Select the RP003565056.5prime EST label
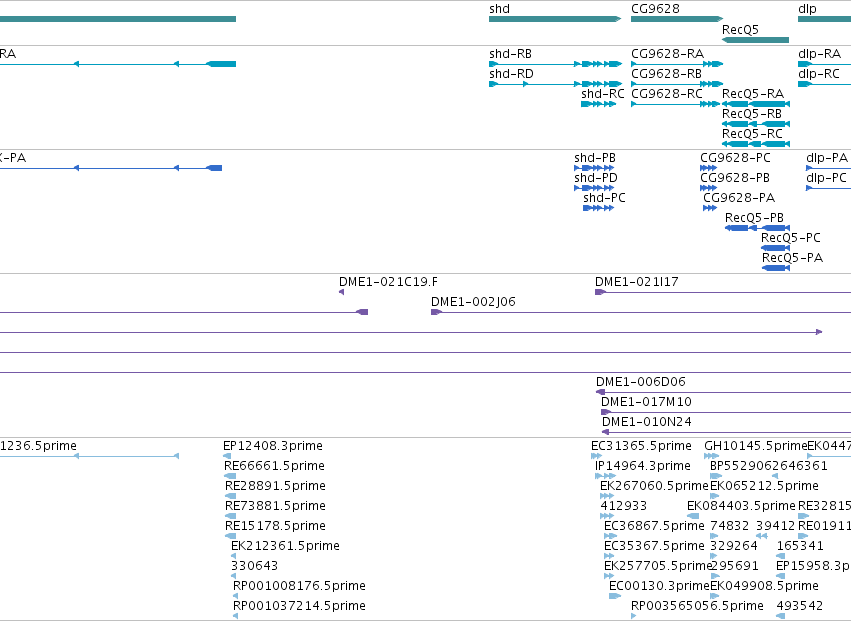The width and height of the screenshot is (851, 621). 697,607
